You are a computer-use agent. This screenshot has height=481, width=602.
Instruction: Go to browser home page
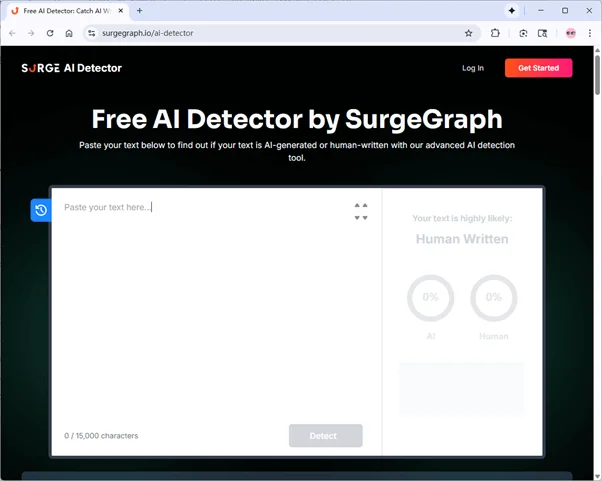pyautogui.click(x=69, y=33)
